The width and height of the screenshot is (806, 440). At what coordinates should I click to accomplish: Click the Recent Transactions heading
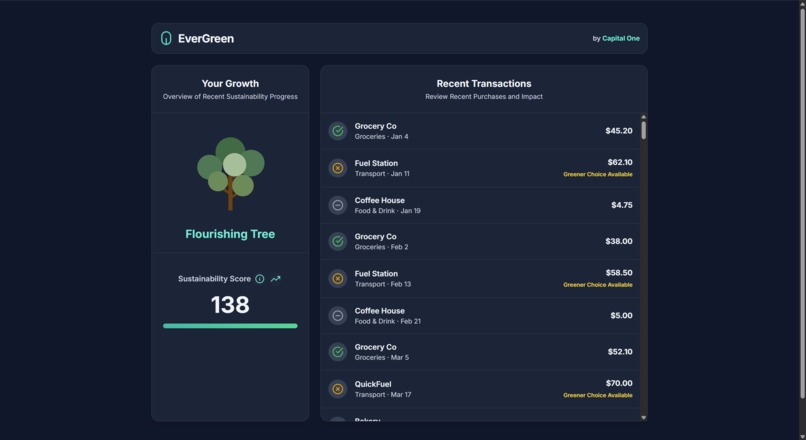pyautogui.click(x=484, y=84)
